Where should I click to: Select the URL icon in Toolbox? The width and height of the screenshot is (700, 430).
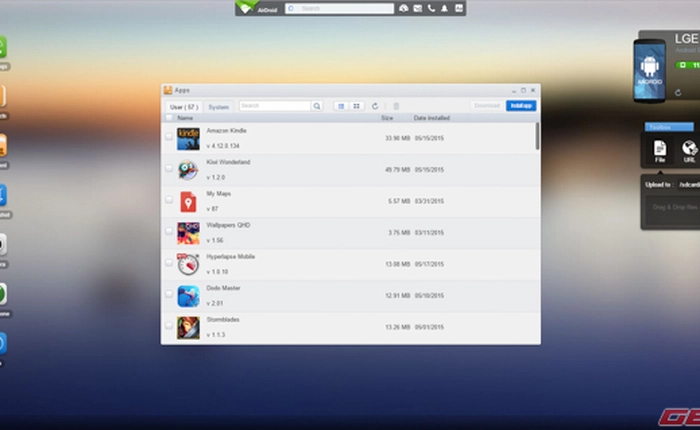coord(689,150)
